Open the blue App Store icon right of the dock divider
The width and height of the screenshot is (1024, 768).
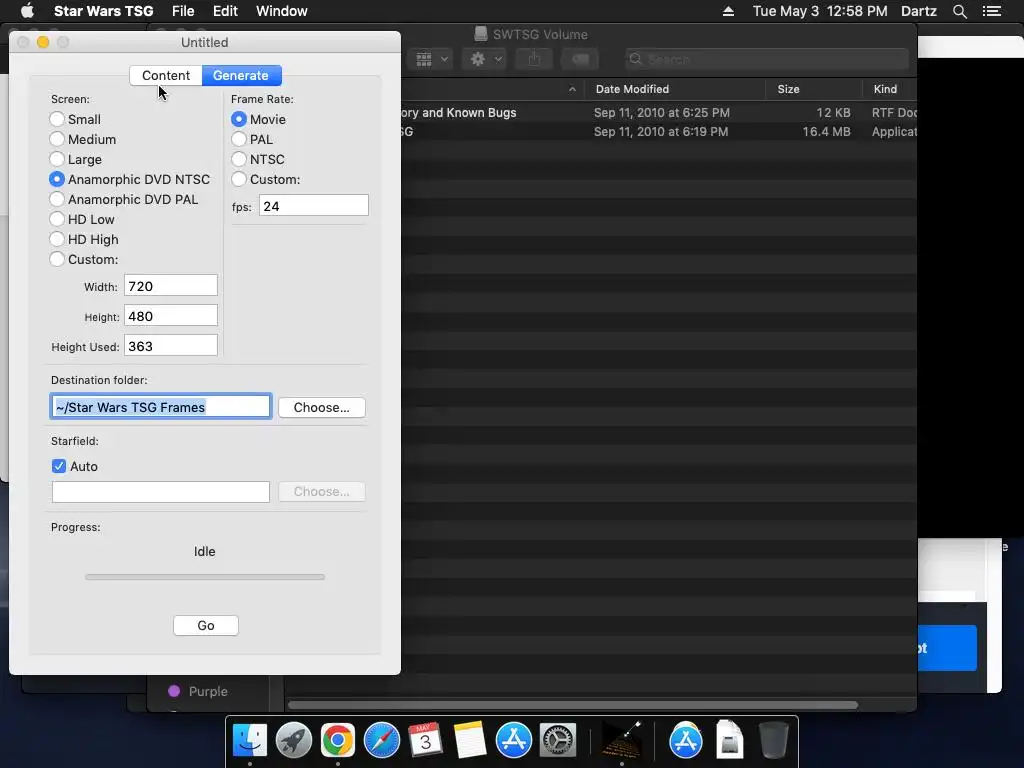tap(685, 740)
